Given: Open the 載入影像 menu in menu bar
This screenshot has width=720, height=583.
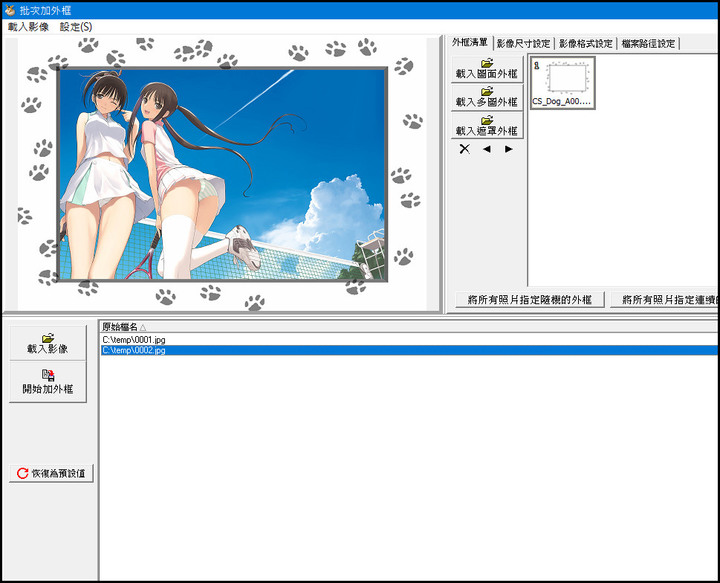Looking at the screenshot, I should click(28, 27).
